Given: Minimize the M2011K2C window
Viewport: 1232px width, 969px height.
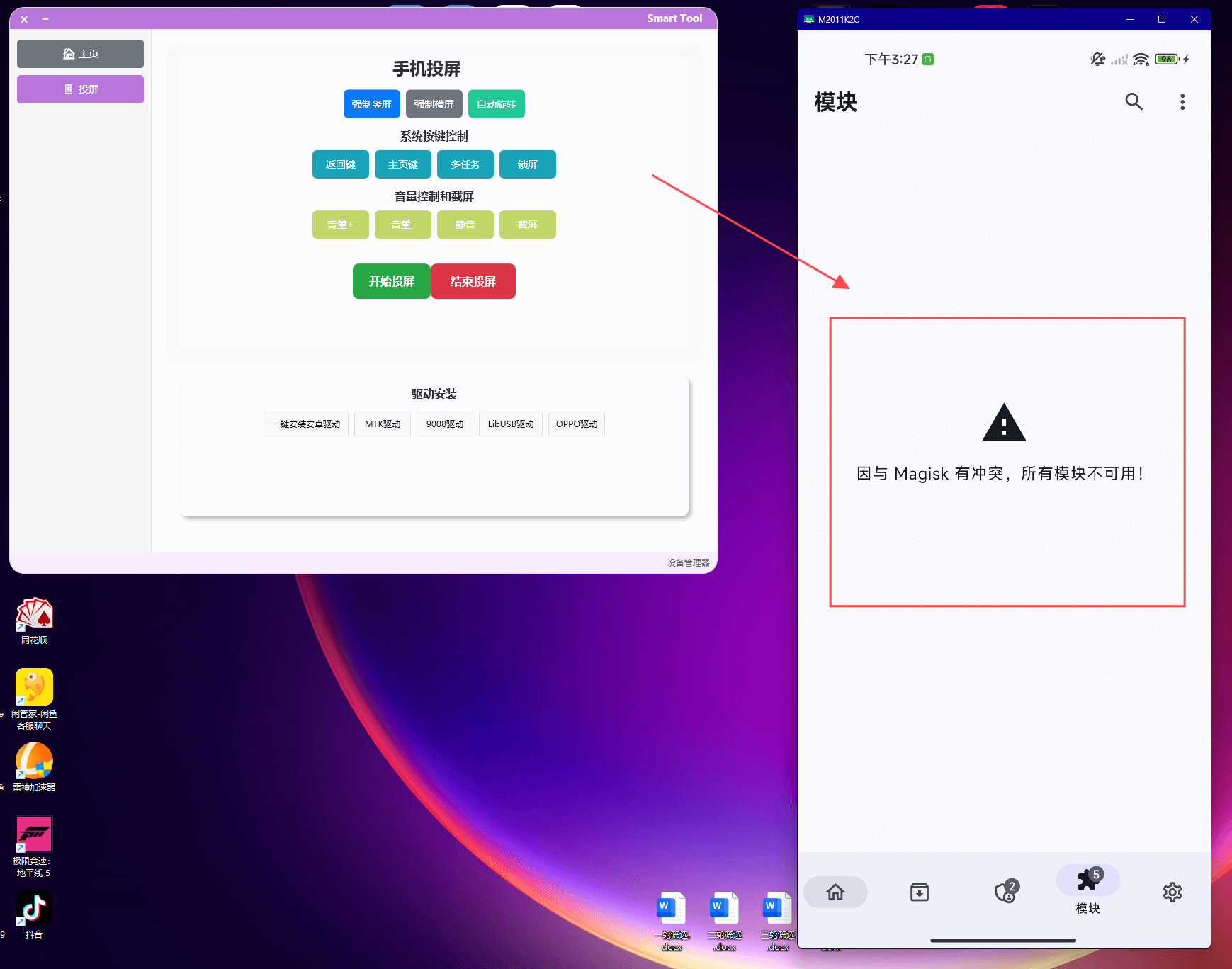Looking at the screenshot, I should pyautogui.click(x=1130, y=19).
